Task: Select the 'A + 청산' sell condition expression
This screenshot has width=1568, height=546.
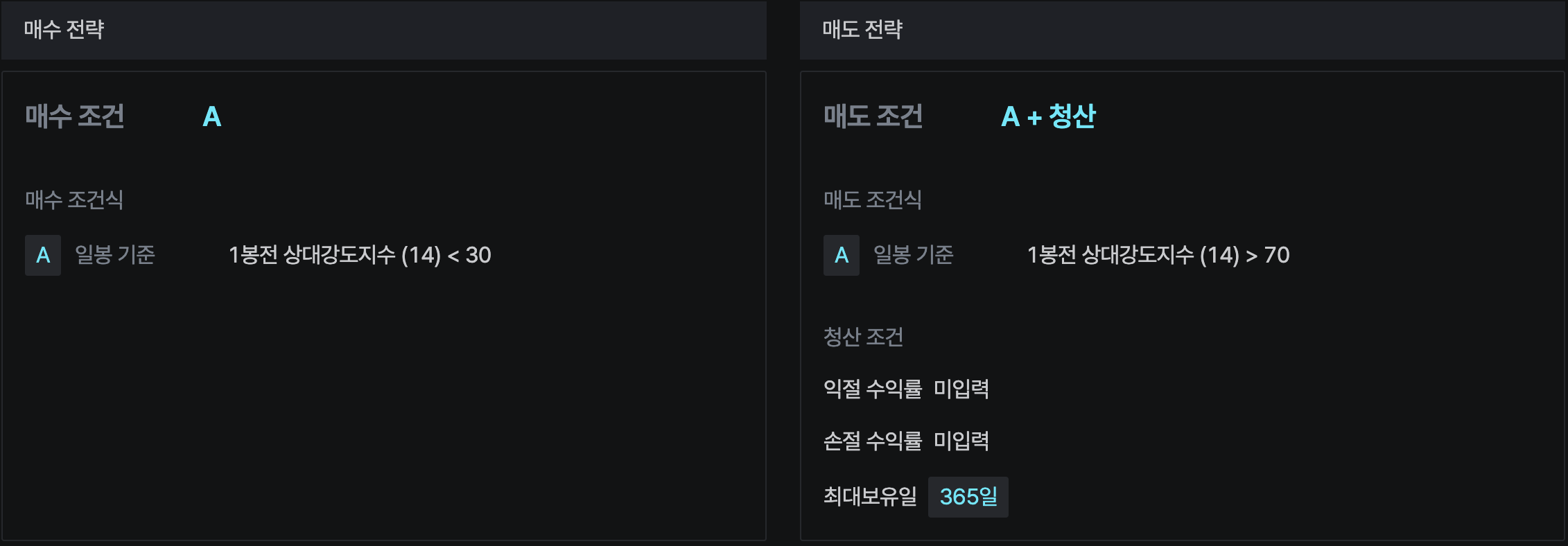Action: [1048, 116]
